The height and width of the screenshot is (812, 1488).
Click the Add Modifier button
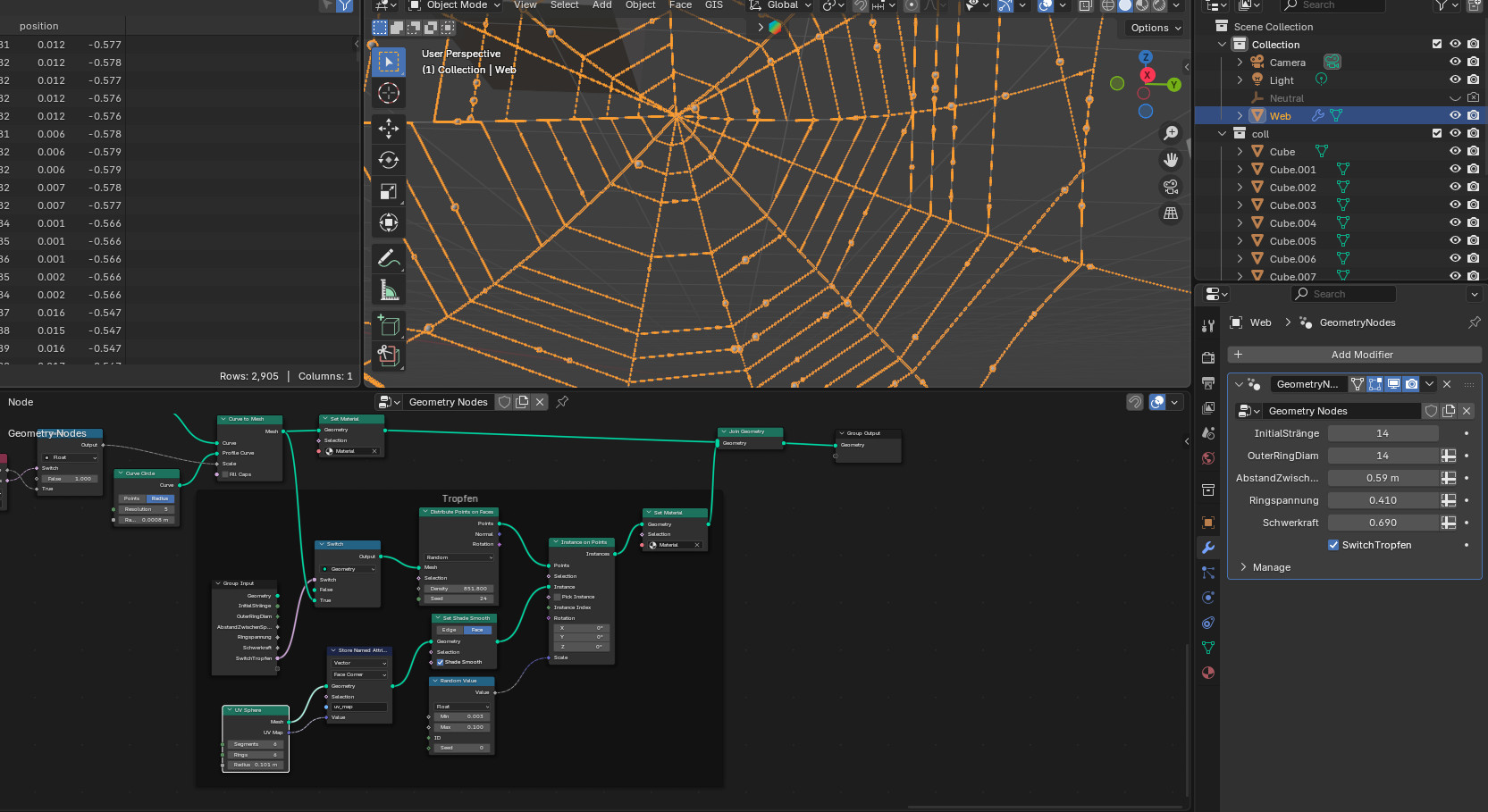pos(1355,355)
